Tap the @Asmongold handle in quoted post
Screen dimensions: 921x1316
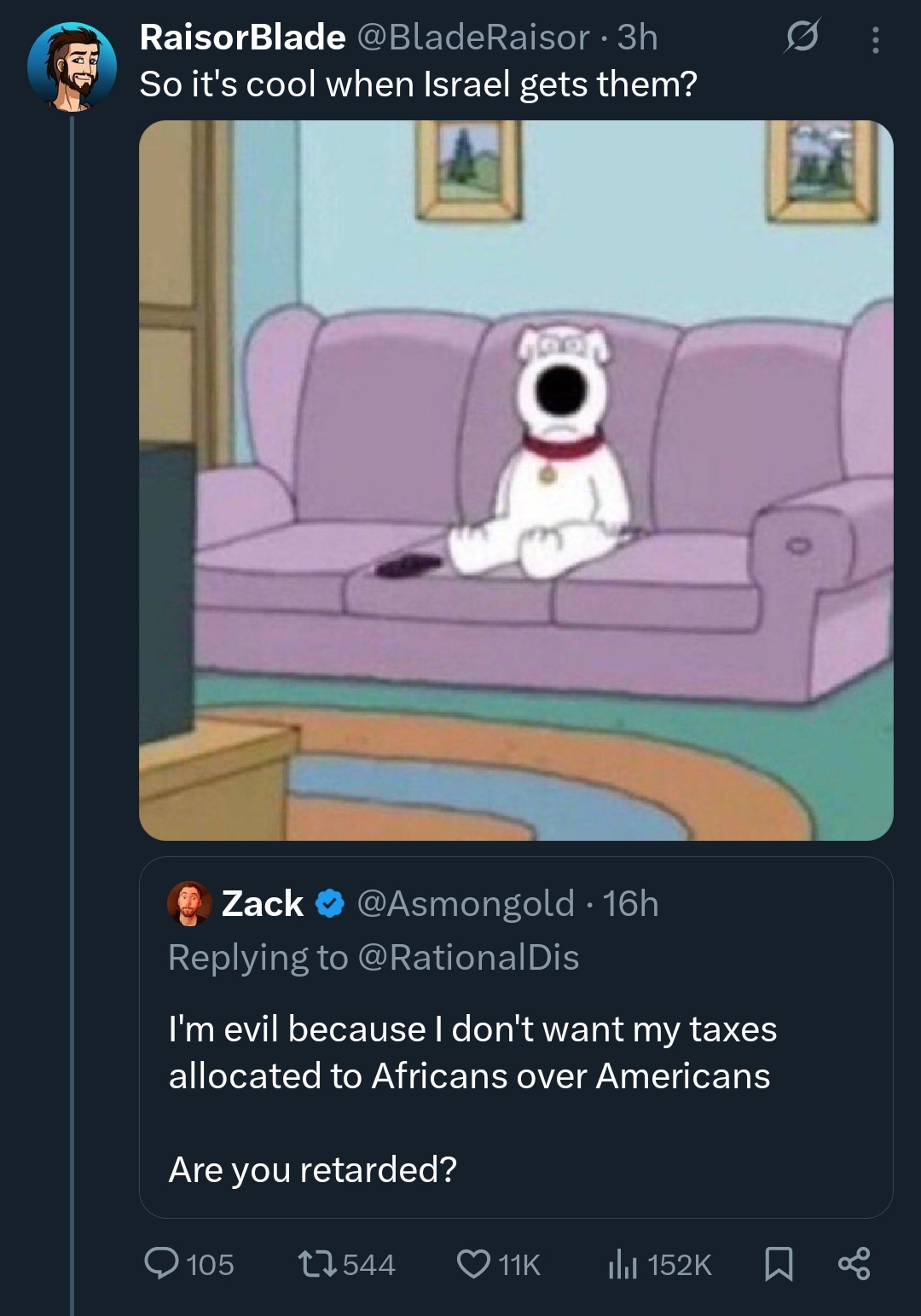(466, 904)
